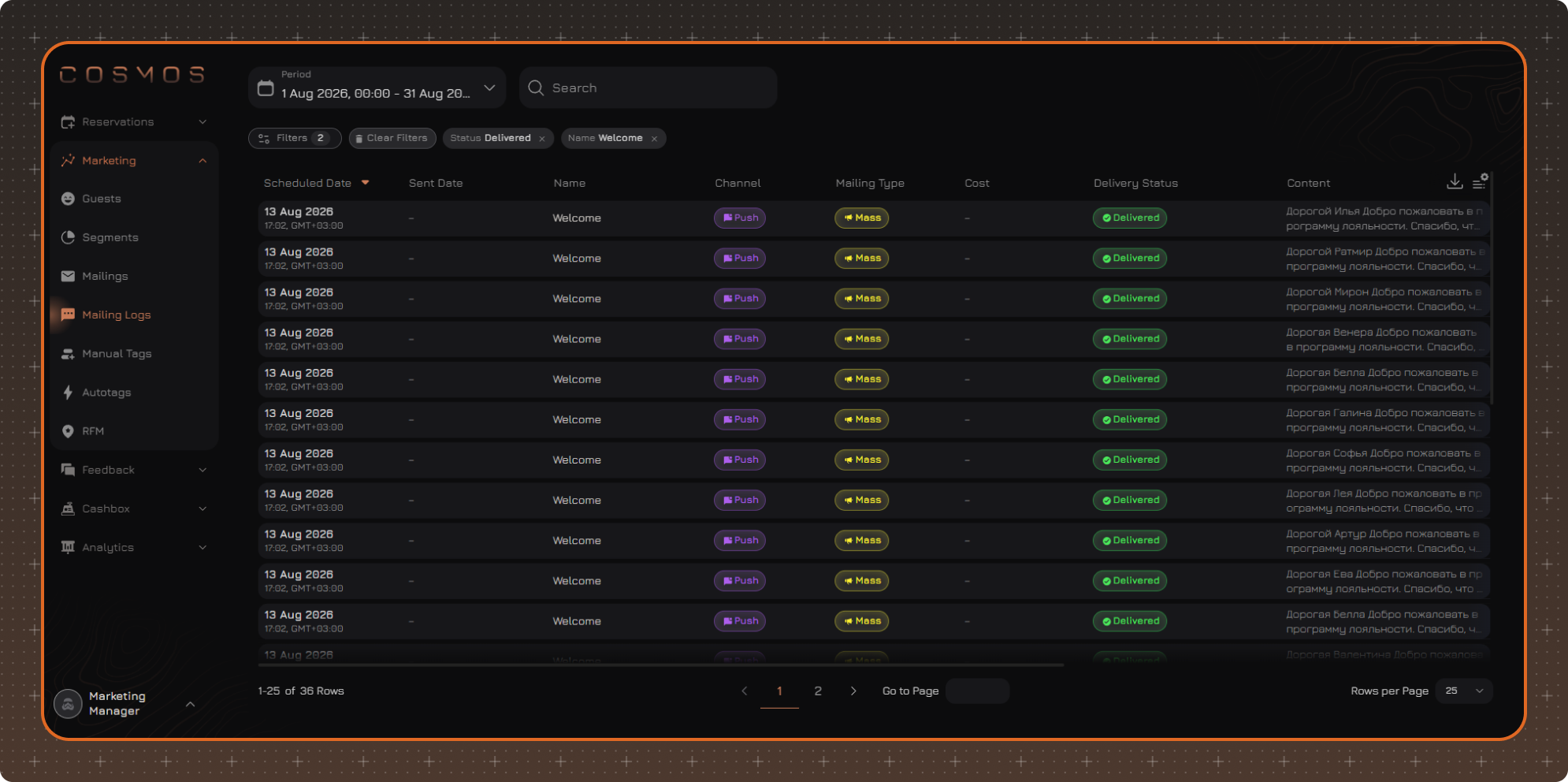
Task: Open the Rows per Page dropdown
Action: [1464, 691]
